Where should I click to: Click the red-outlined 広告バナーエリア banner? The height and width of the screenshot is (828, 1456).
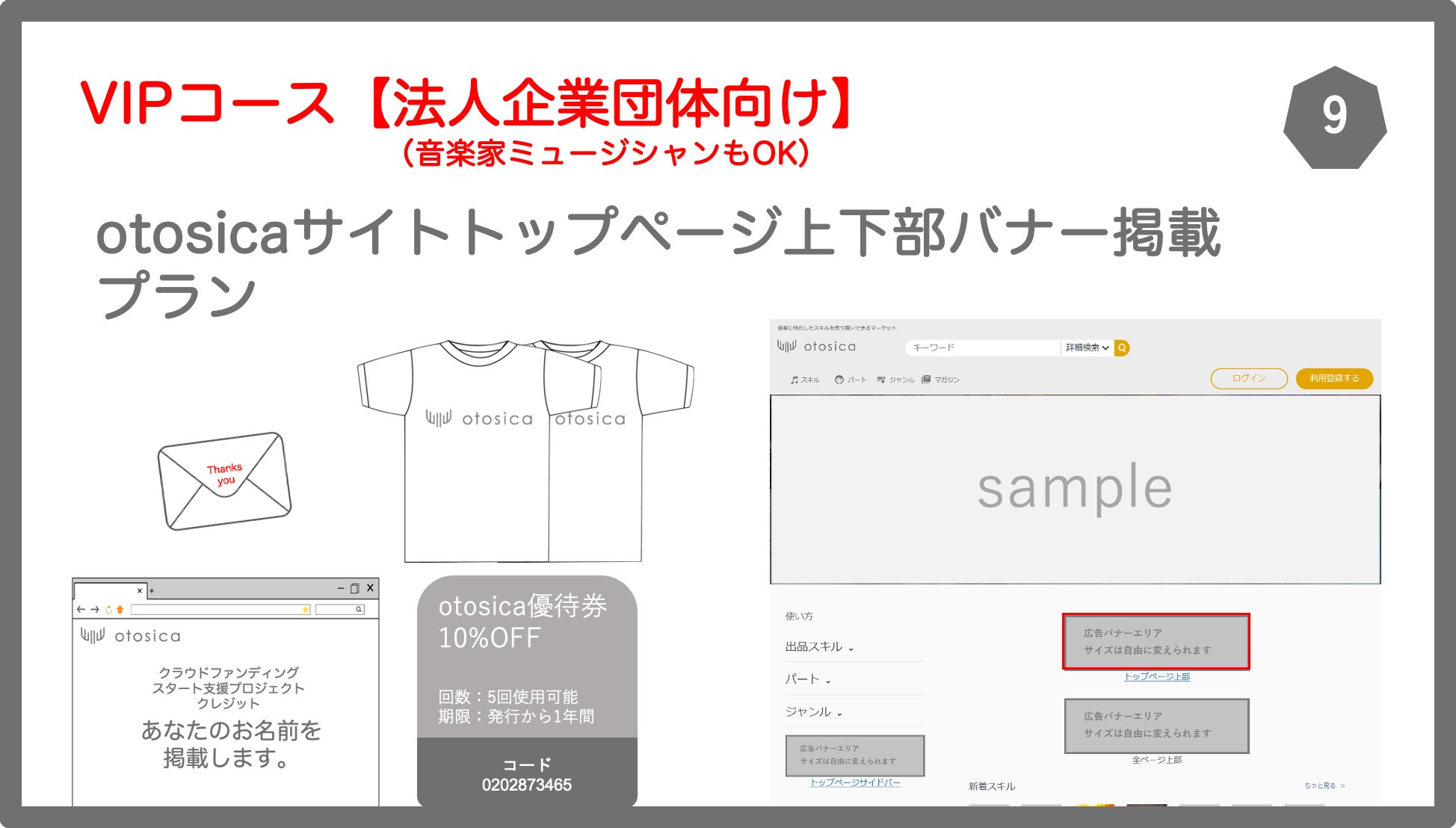pyautogui.click(x=1156, y=641)
